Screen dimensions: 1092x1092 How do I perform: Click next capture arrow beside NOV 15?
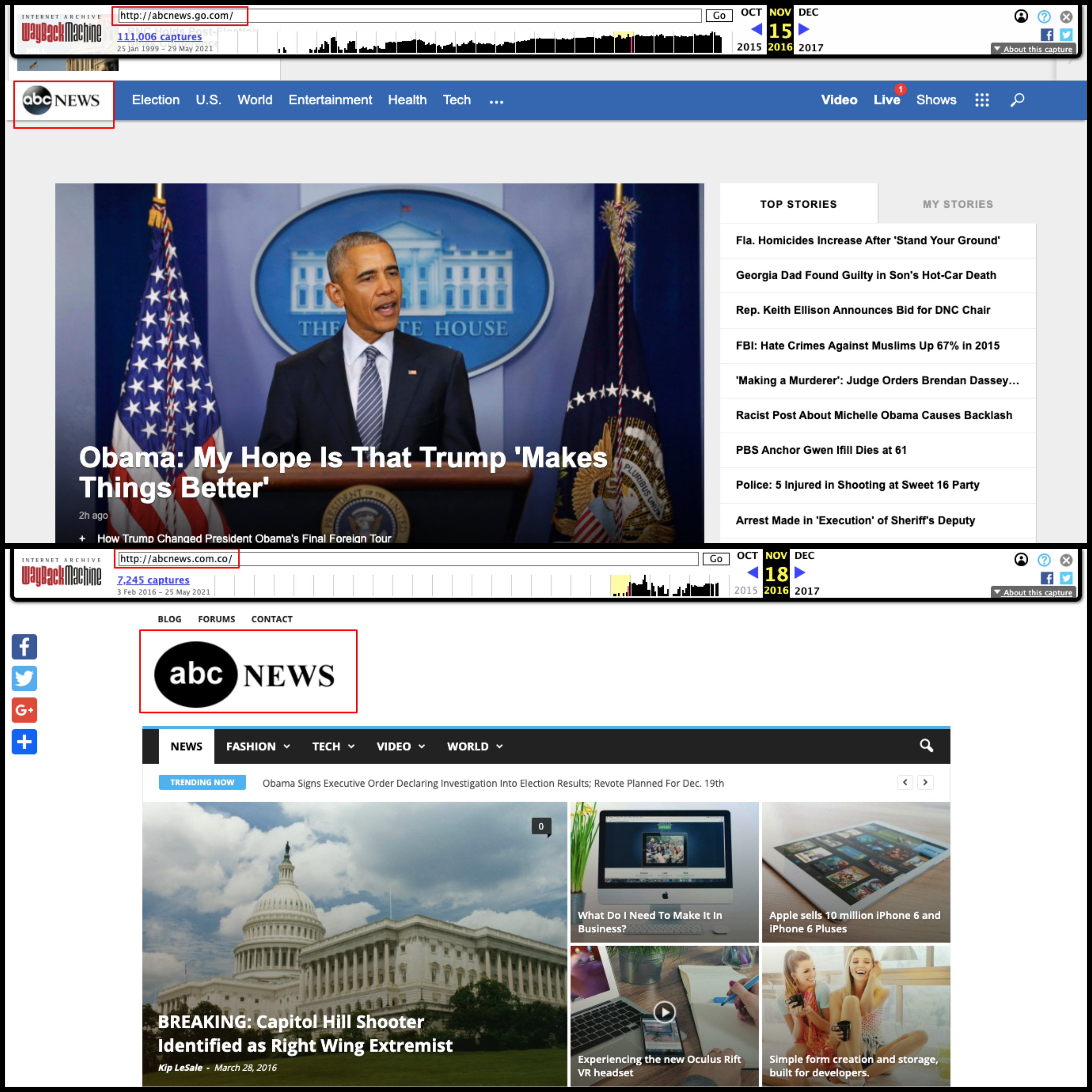pos(804,29)
